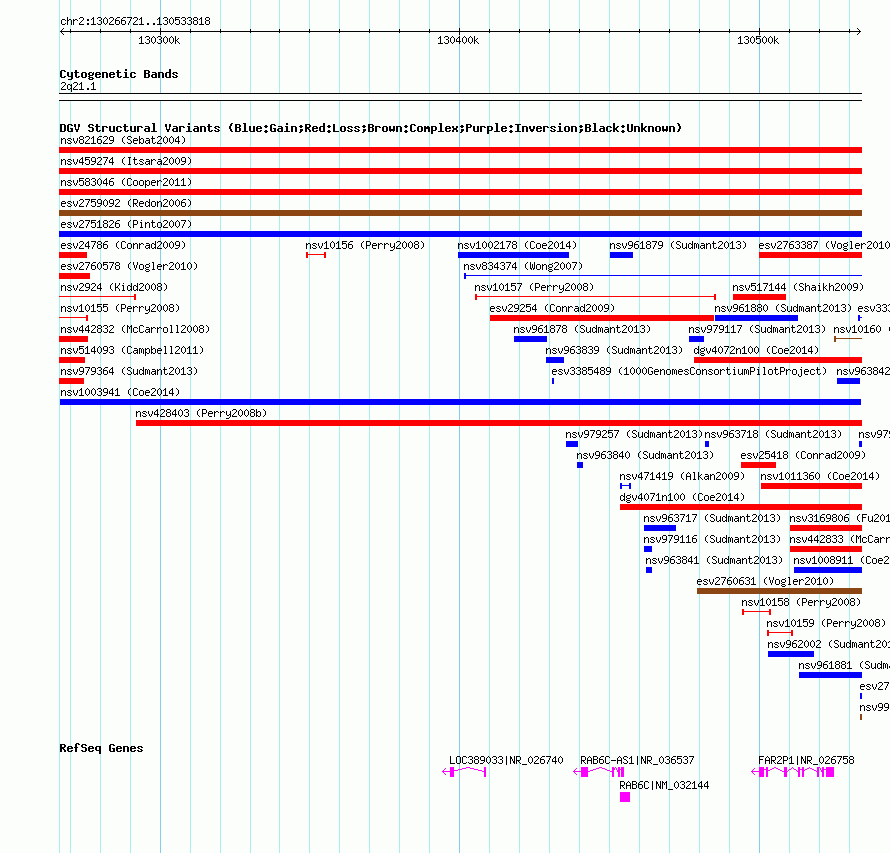
Task: Click the right arrow at the ruler end
Action: [858, 31]
